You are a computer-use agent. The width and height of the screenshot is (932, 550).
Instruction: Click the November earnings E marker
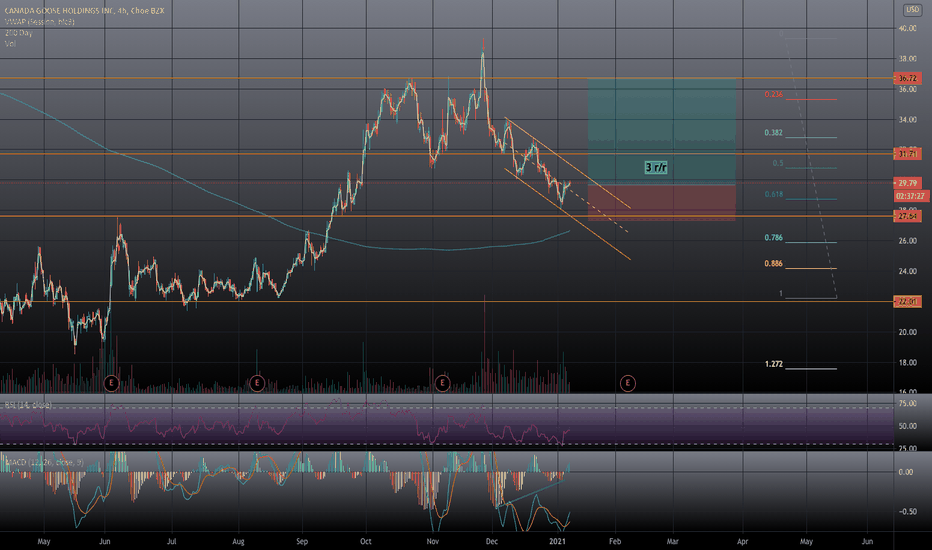[x=442, y=383]
